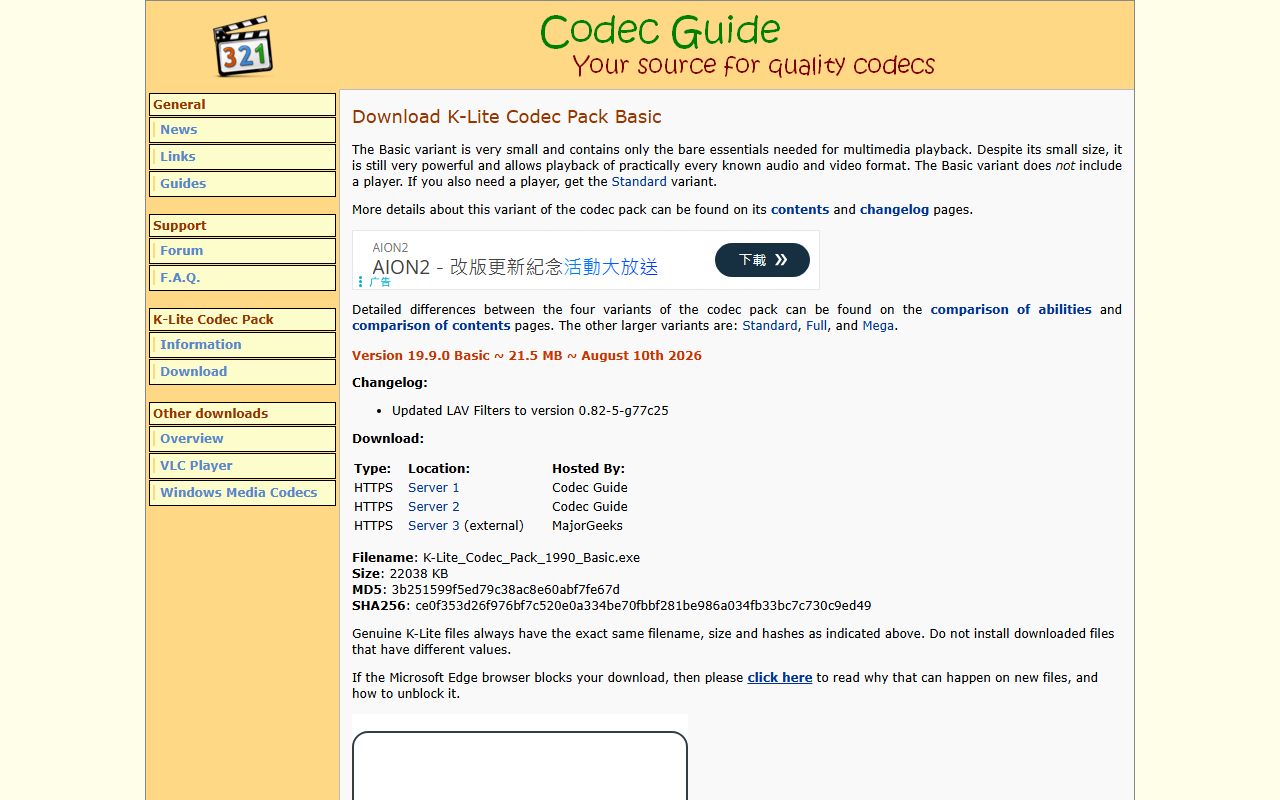
Task: Open the VLC Player sidebar link
Action: [x=243, y=466]
